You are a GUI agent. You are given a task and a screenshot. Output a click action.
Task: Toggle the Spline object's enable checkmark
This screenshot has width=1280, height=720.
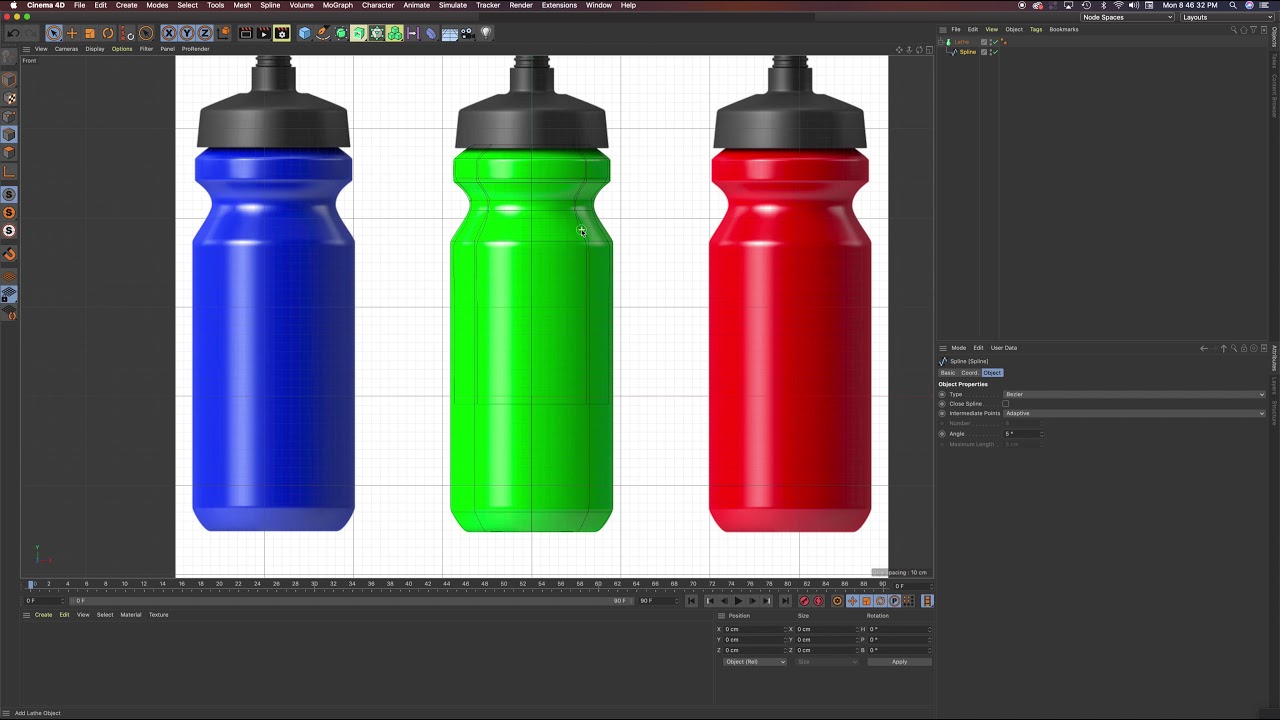tap(995, 52)
